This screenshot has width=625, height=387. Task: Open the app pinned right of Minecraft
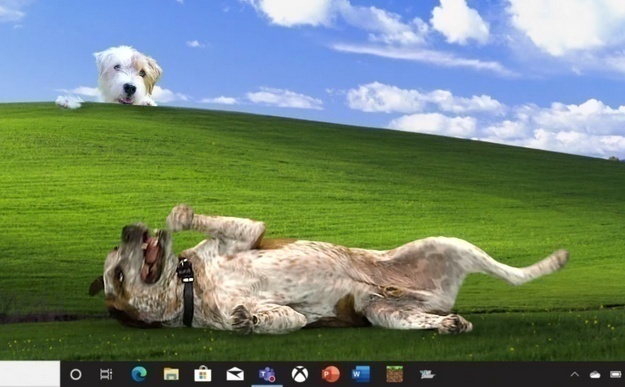pos(427,374)
